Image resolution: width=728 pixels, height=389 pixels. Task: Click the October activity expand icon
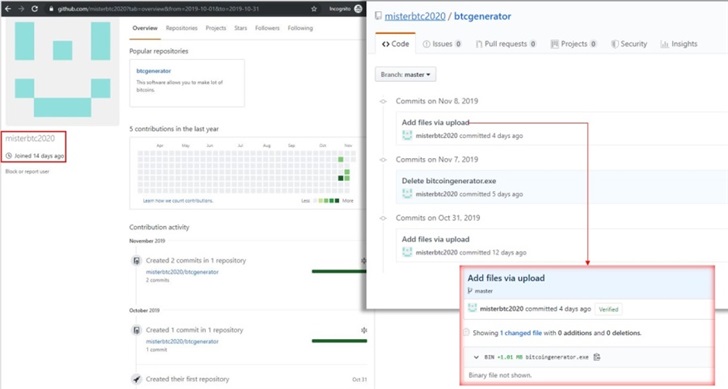(364, 330)
